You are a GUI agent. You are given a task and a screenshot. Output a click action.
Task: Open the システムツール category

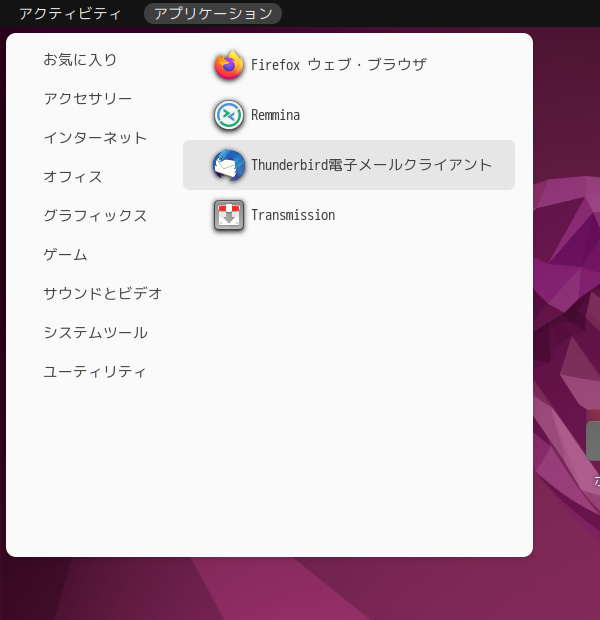(95, 333)
